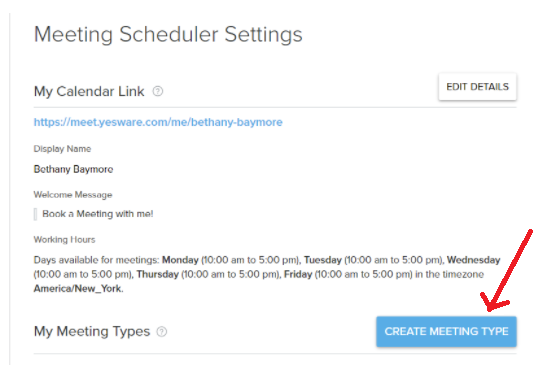Viewport: 548px width, 365px height.
Task: Click the bold Monday working-hours entry
Action: tap(180, 260)
